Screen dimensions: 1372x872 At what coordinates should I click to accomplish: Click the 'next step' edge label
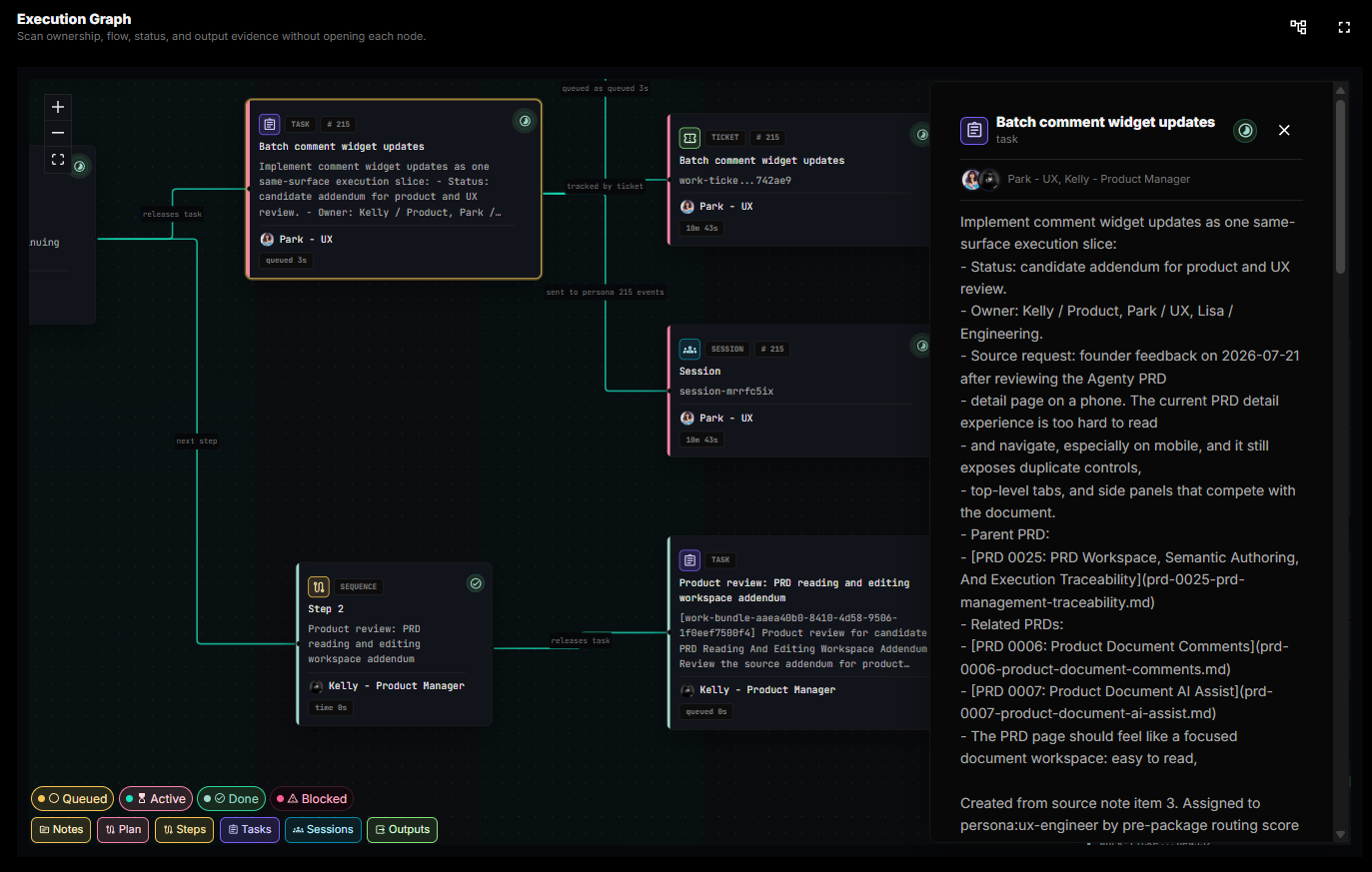[197, 441]
